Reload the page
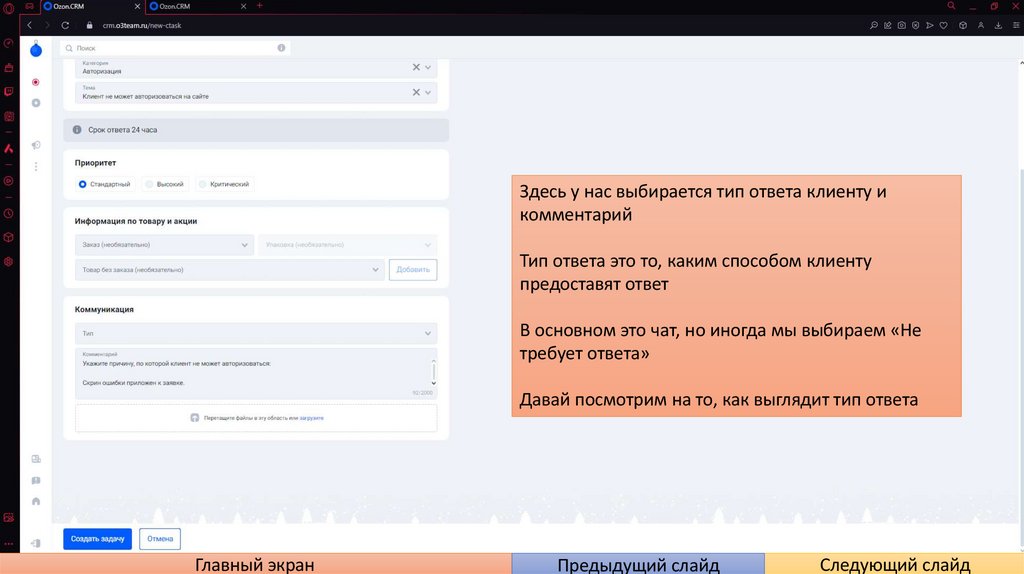The image size is (1024, 574). 65,25
